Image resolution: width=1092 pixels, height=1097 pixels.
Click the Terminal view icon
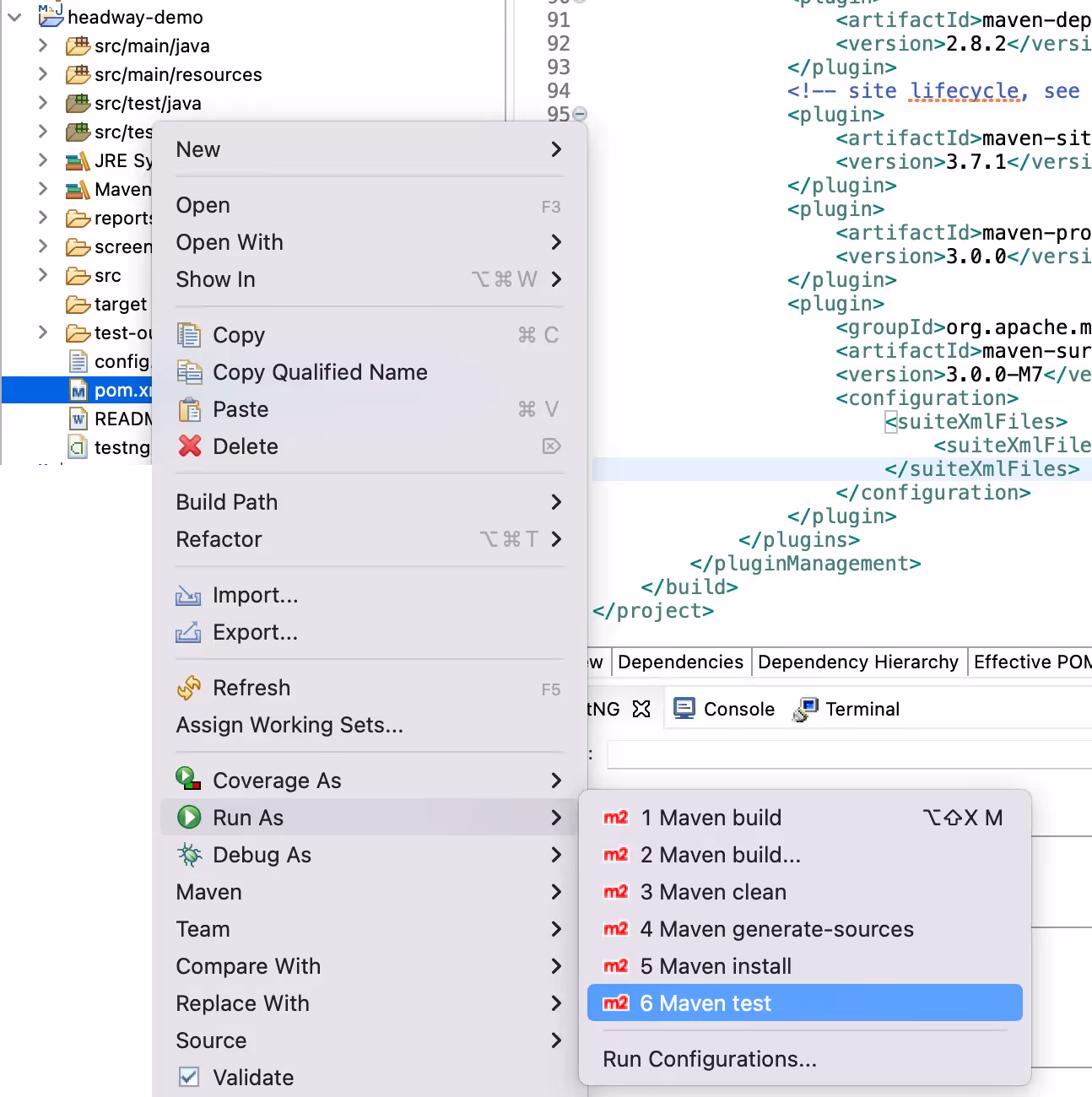(806, 709)
